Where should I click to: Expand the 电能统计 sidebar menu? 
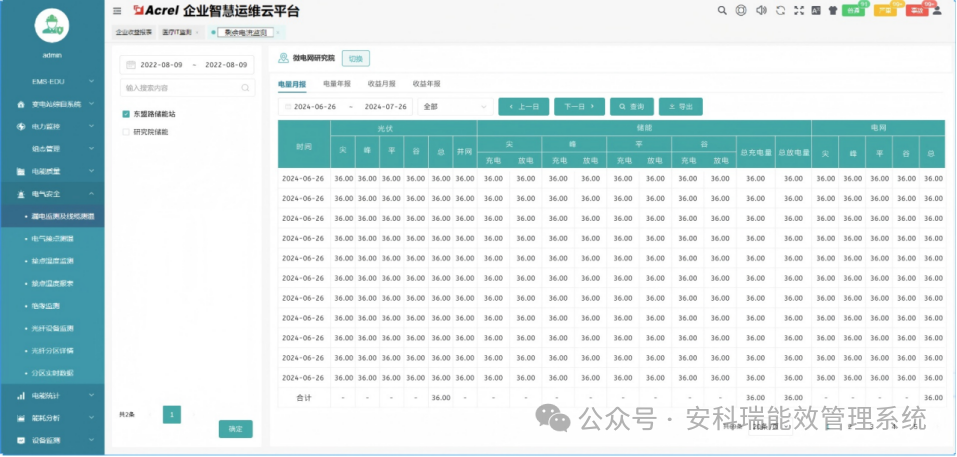click(52, 395)
